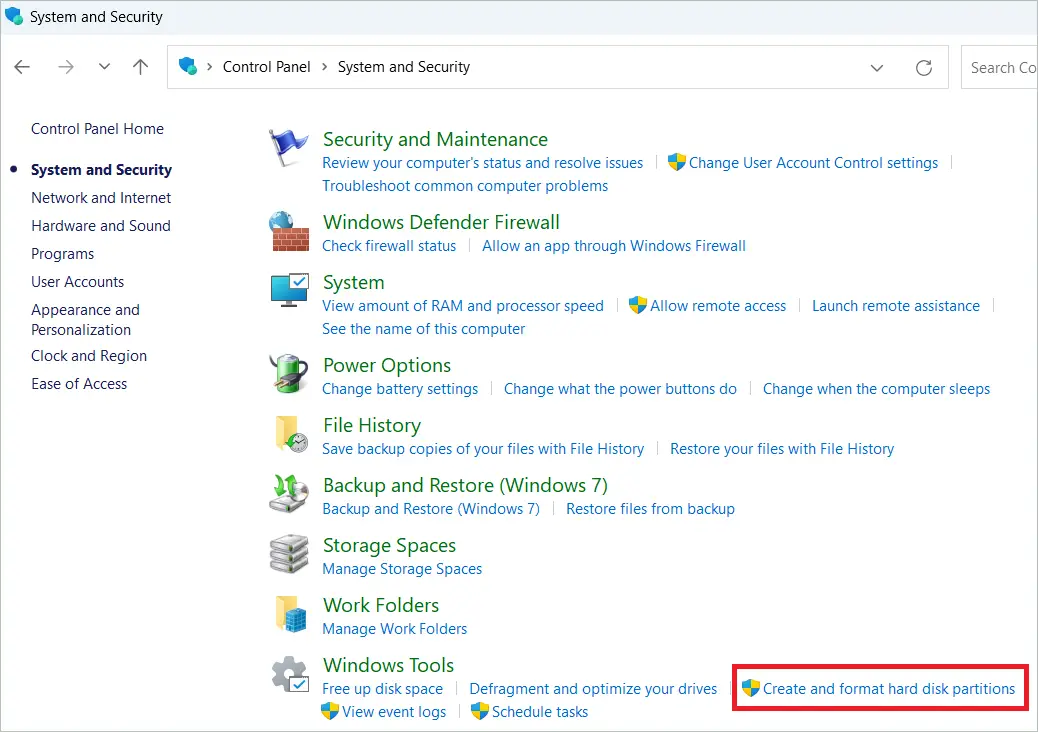Click the Storage Spaces stacked drives icon
Screen dimensions: 1038x732
[289, 553]
